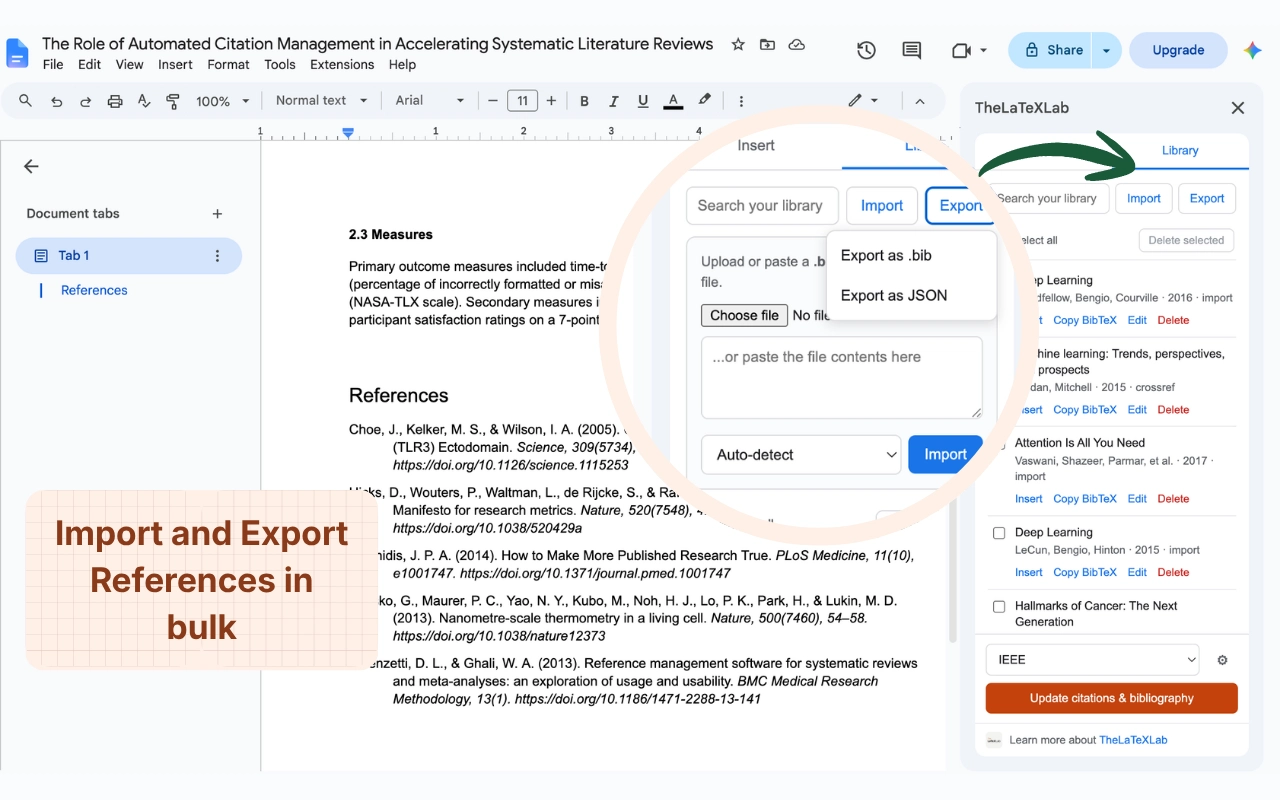Choose Export as .bib
The width and height of the screenshot is (1280, 800).
(886, 256)
